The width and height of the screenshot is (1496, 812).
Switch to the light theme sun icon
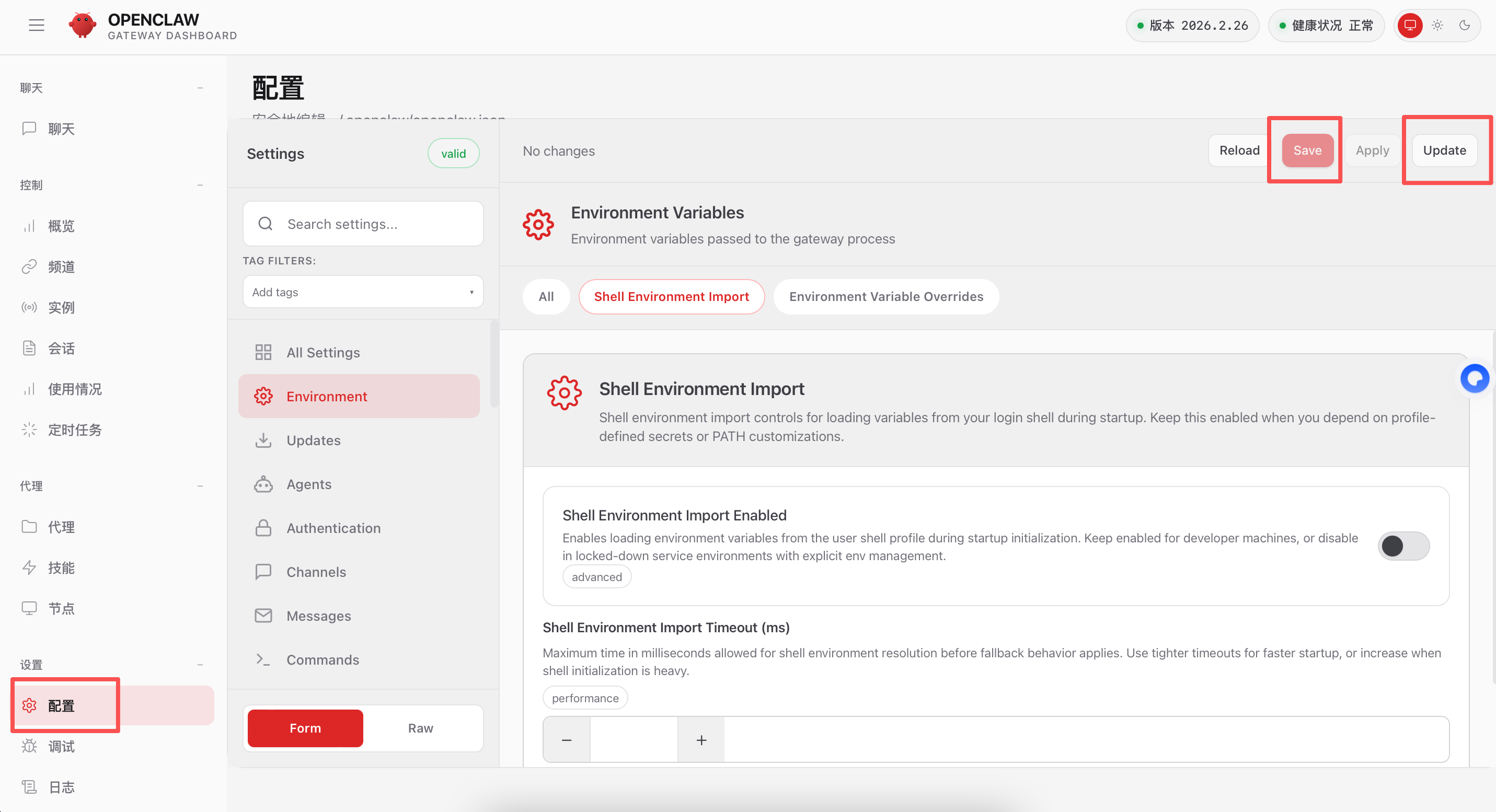click(x=1437, y=25)
